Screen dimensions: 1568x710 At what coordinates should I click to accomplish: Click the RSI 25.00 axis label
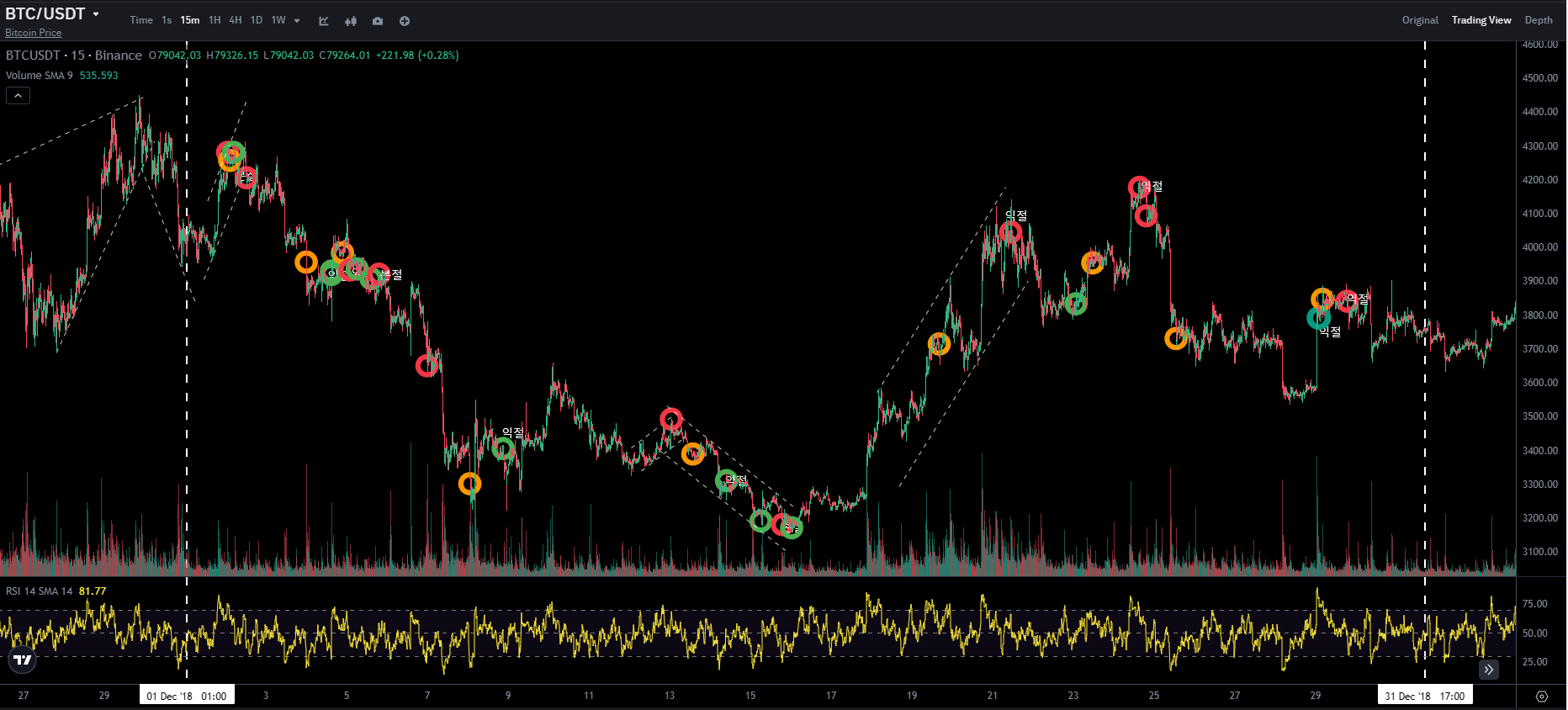[x=1535, y=662]
